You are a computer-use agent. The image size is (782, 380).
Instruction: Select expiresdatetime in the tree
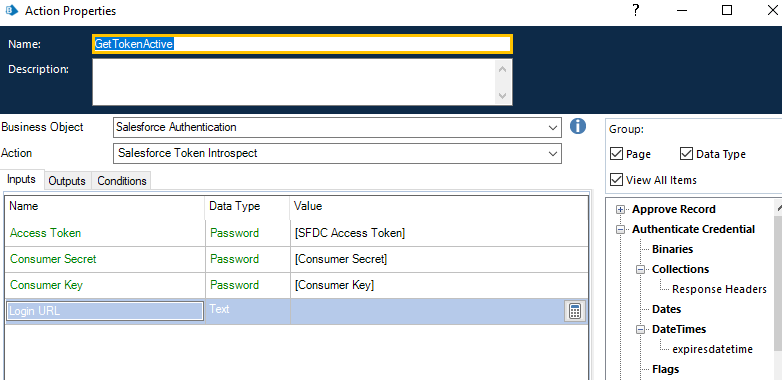click(712, 349)
